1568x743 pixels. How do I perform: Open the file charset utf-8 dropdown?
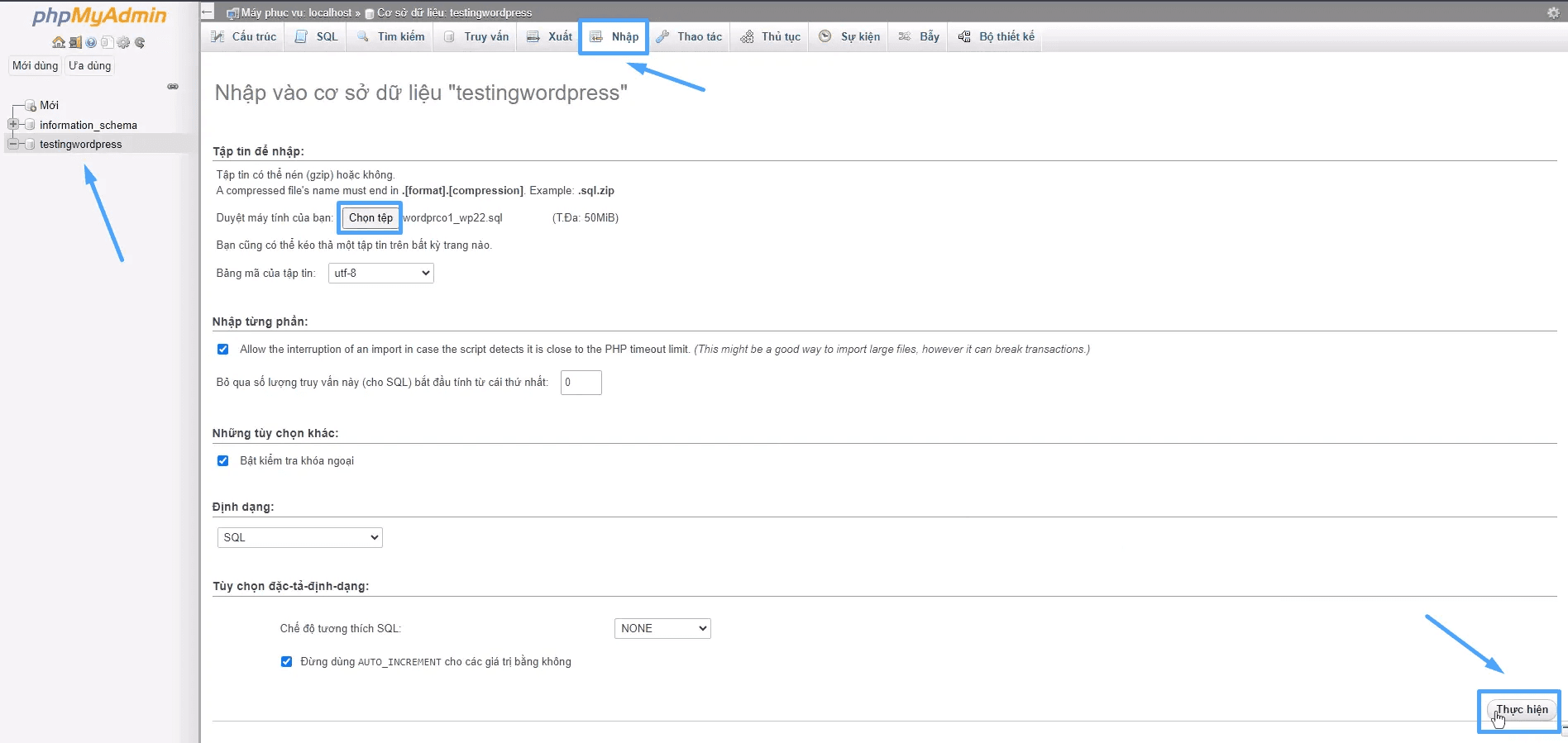point(381,273)
